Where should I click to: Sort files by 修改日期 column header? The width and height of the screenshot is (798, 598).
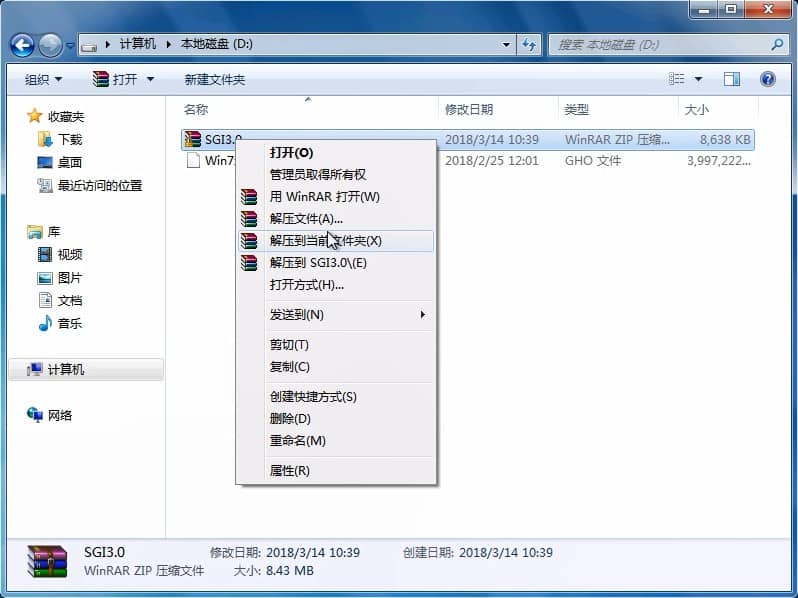469,109
